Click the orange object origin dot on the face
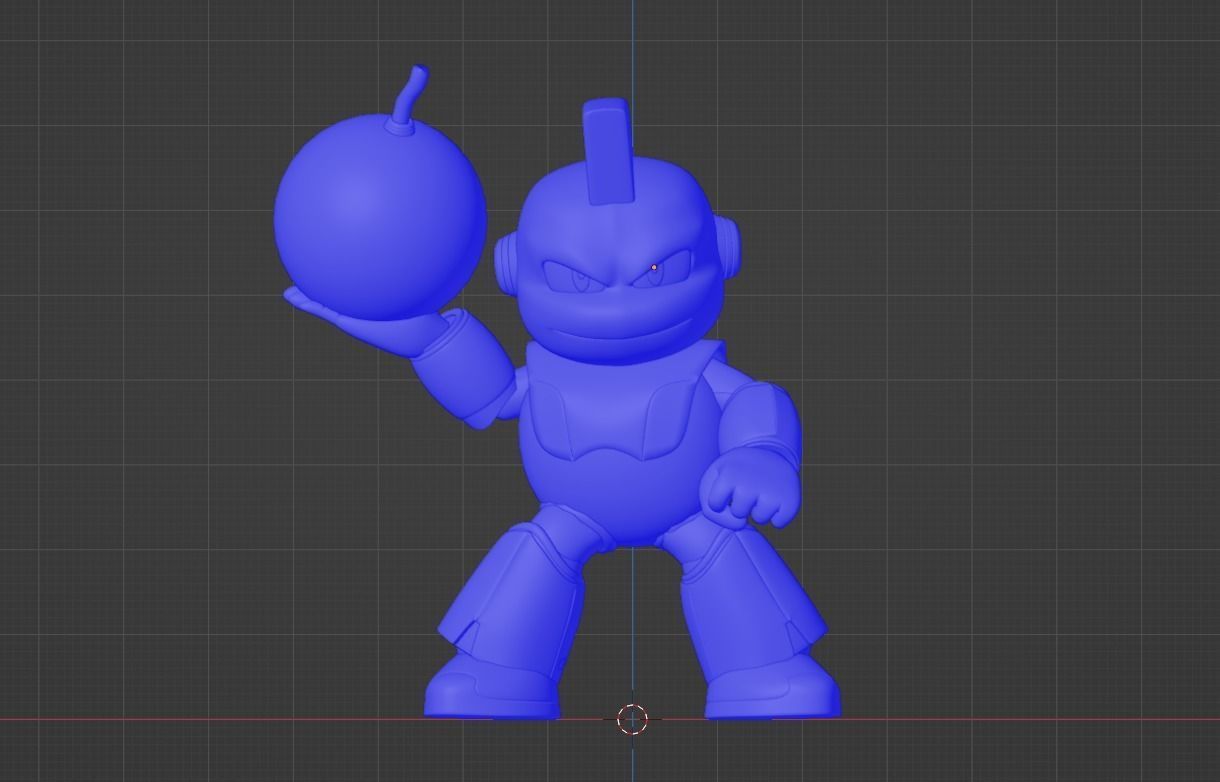 (654, 267)
